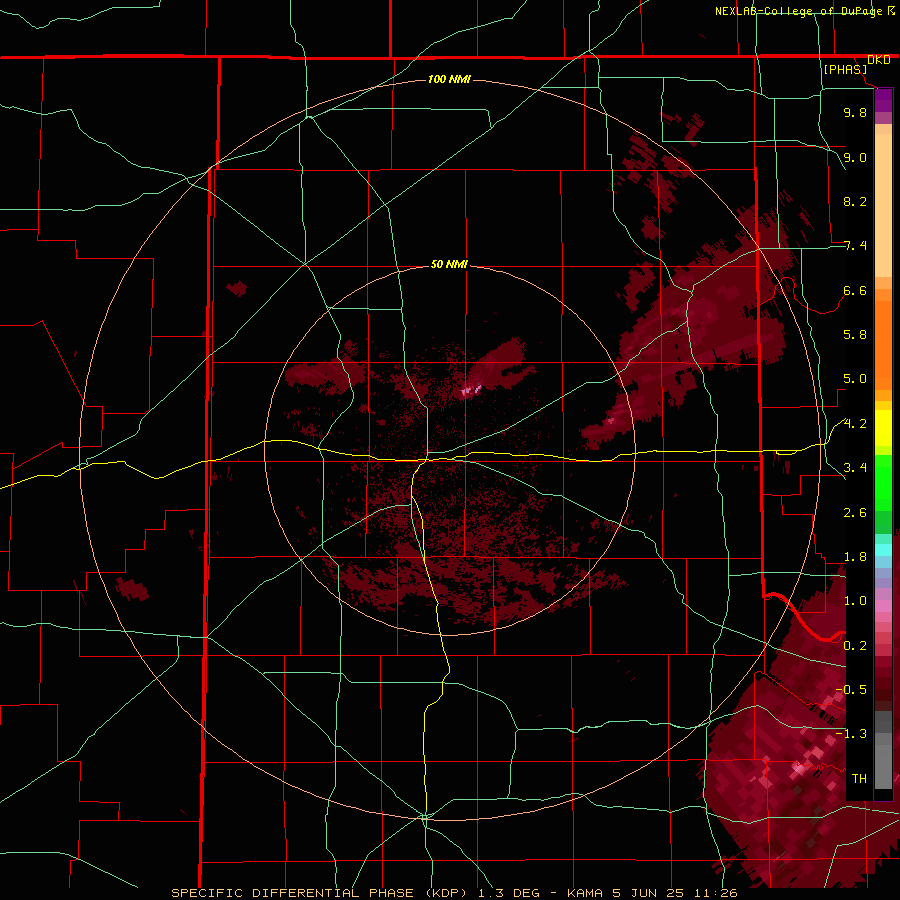Click the TH threshold label on the scale
The width and height of the screenshot is (900, 900).
[x=859, y=779]
